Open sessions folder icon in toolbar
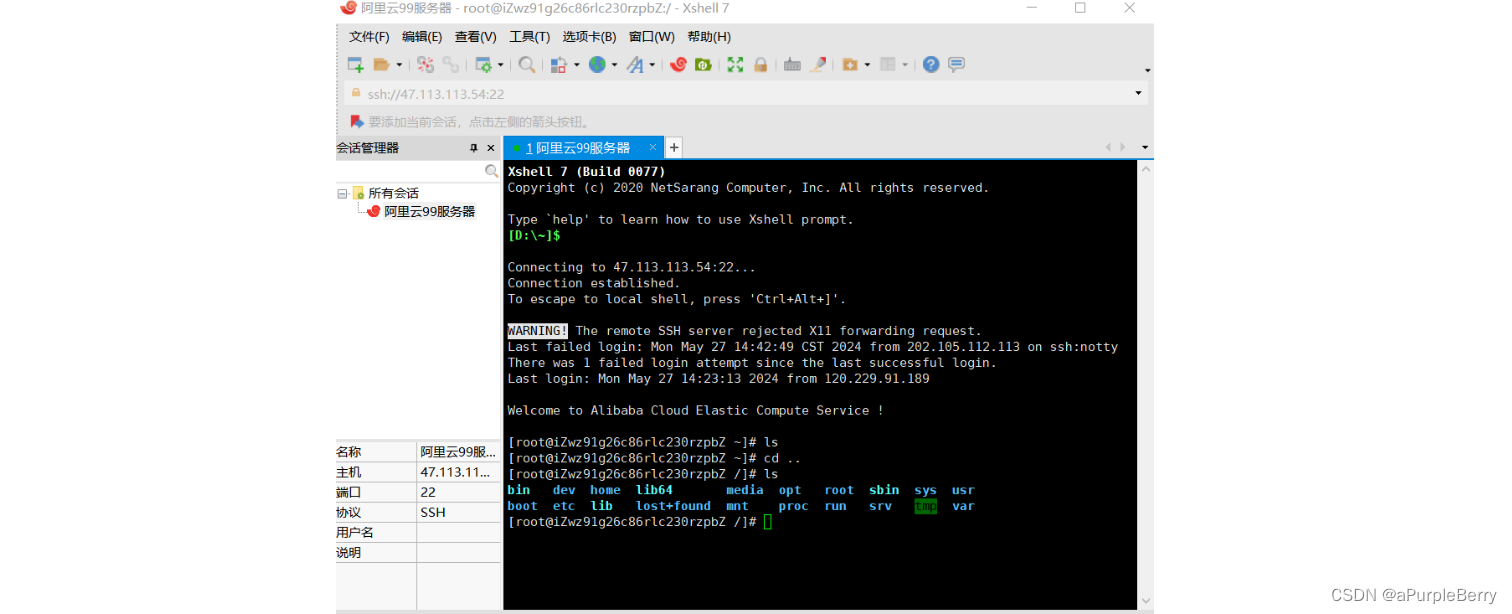Screen dimensions: 1512x614 381,65
